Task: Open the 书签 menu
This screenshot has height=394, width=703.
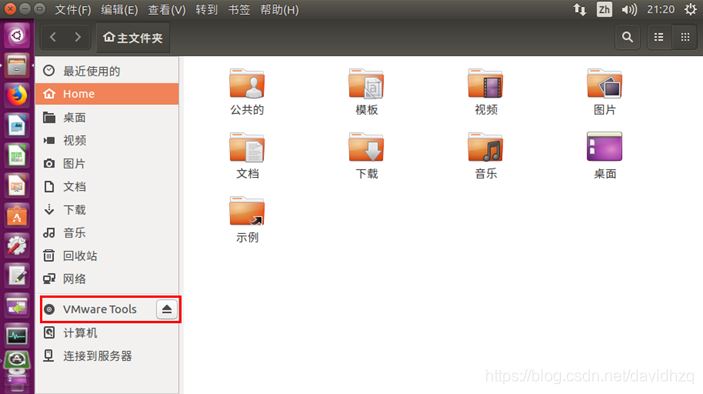Action: 239,10
